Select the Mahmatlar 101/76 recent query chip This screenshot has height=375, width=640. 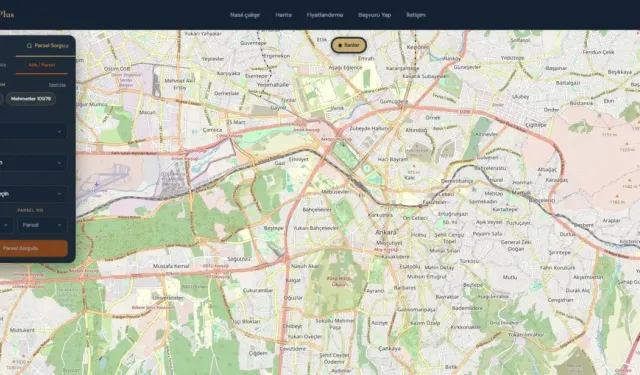(x=31, y=99)
